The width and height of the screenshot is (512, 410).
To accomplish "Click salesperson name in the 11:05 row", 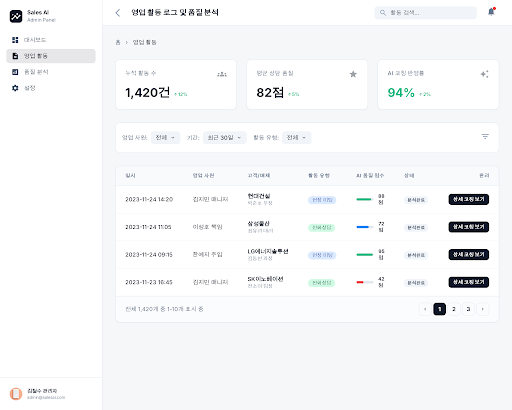I will (x=207, y=227).
